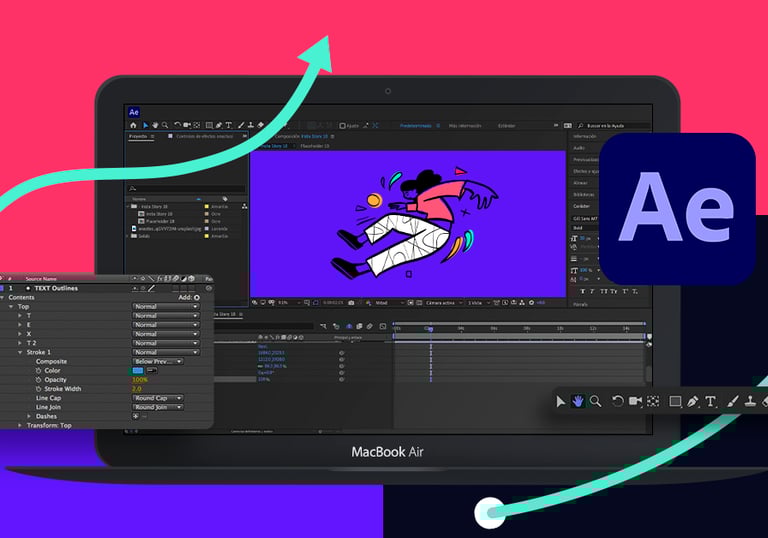Select the Más información workspace

pos(465,126)
